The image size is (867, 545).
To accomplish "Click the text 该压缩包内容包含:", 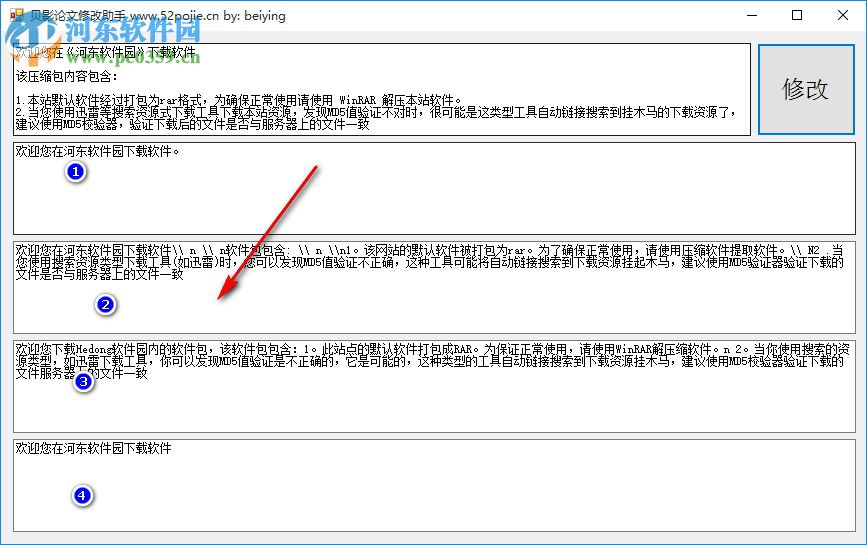I will coord(66,76).
